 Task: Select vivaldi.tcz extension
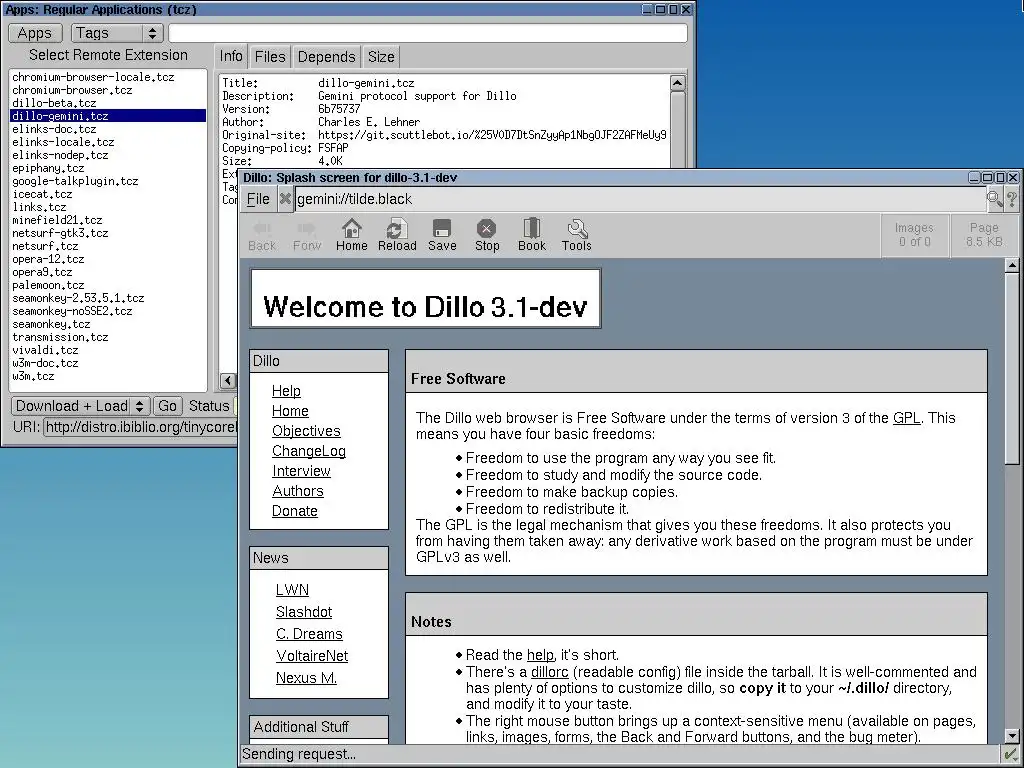(x=108, y=350)
